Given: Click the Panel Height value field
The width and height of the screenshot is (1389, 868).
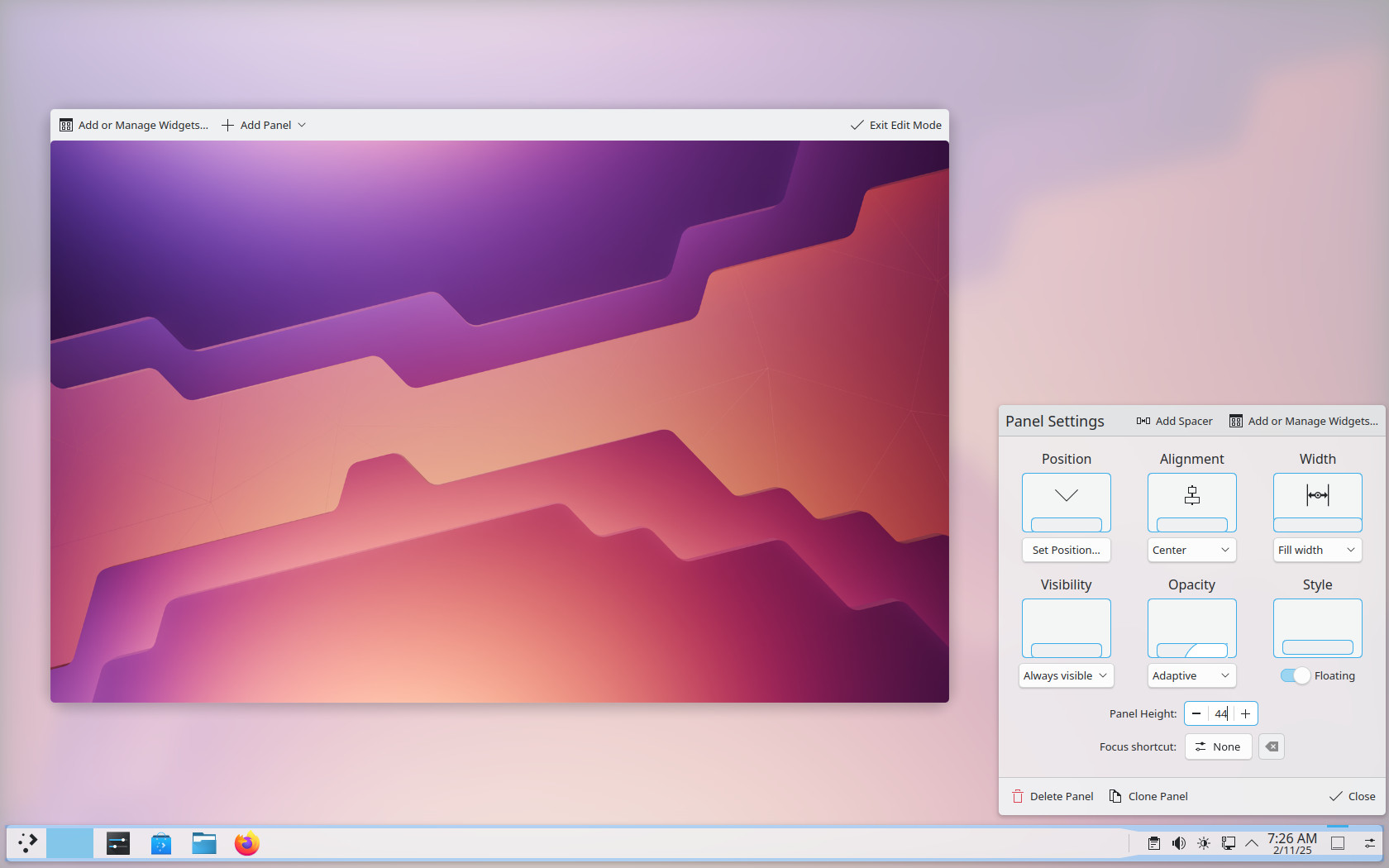Looking at the screenshot, I should (x=1221, y=713).
